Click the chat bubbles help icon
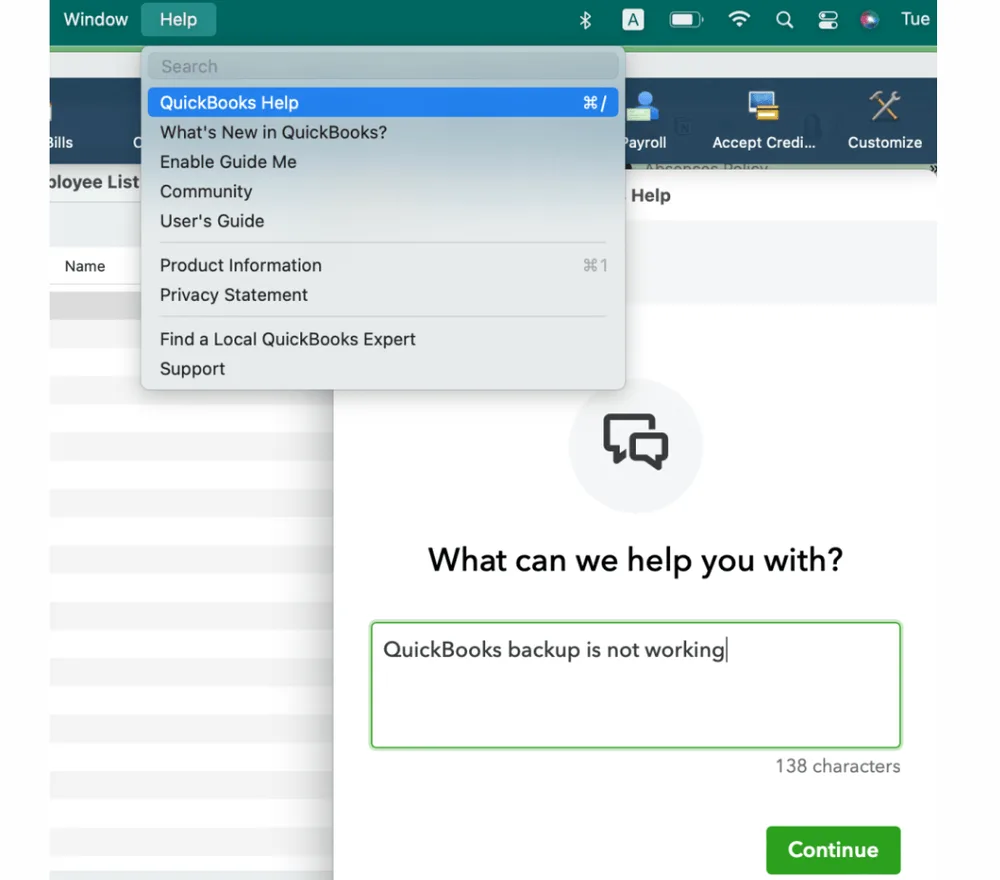The width and height of the screenshot is (1000, 880). (636, 442)
